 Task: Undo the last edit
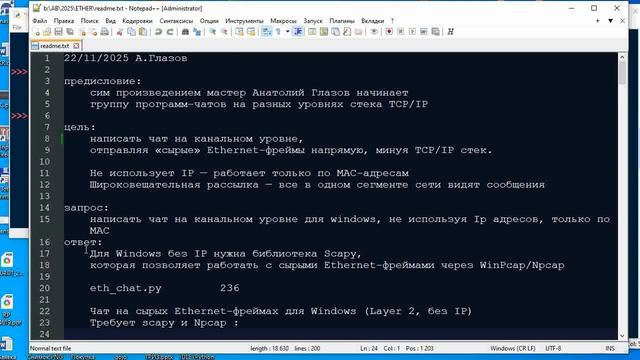158,32
